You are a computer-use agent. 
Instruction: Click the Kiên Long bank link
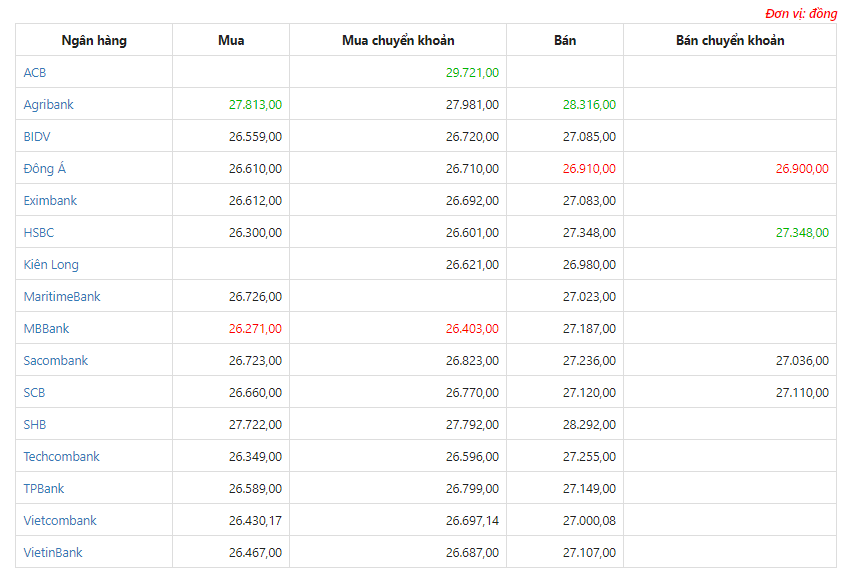click(51, 264)
